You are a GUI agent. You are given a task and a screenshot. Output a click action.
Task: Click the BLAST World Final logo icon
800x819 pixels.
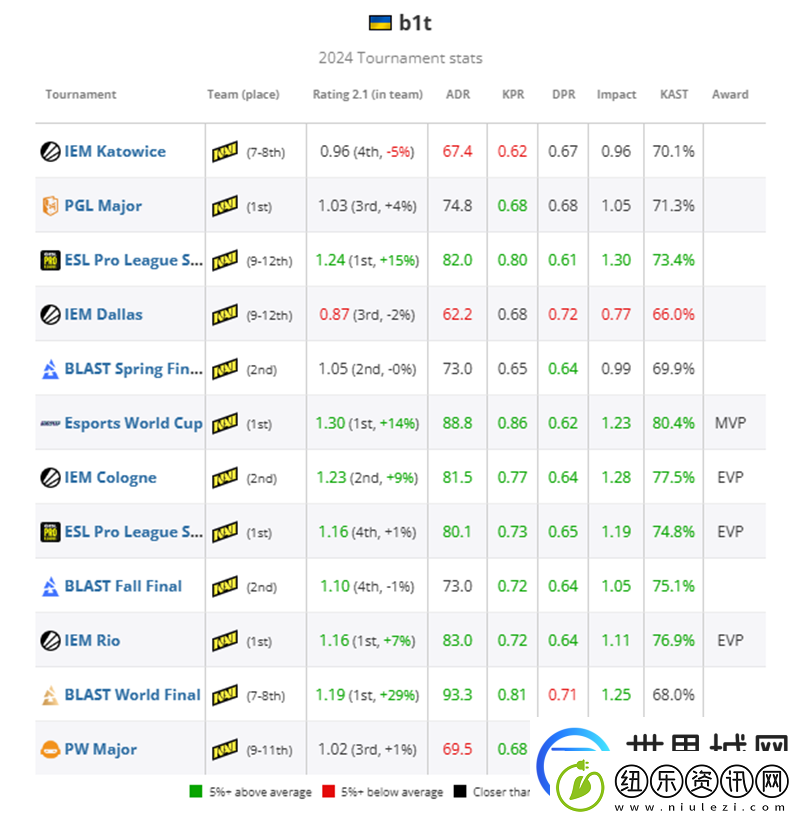click(50, 695)
